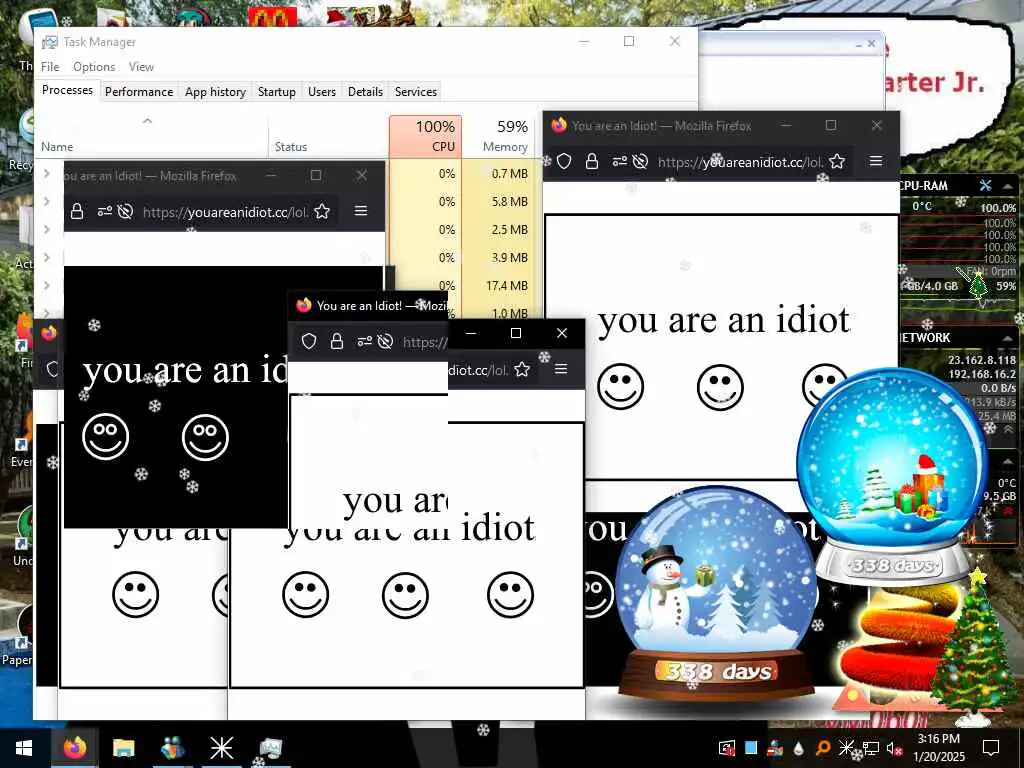Click the muted speaker icon in the system tray
Image resolution: width=1024 pixels, height=768 pixels.
893,748
